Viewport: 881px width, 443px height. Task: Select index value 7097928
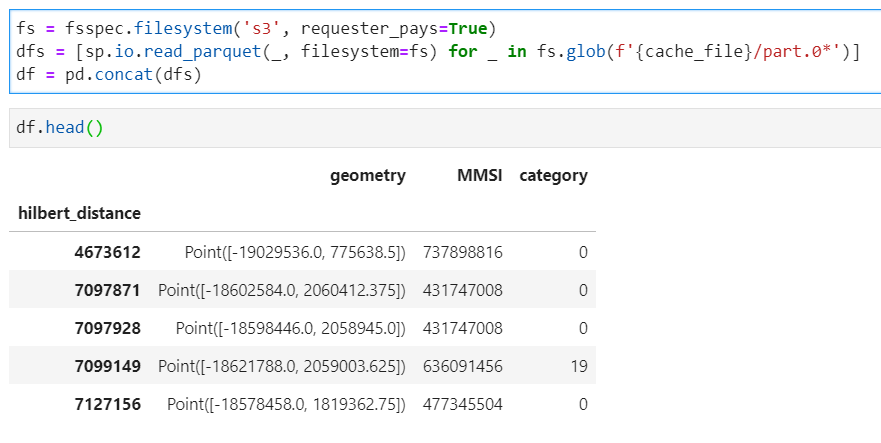coord(107,328)
